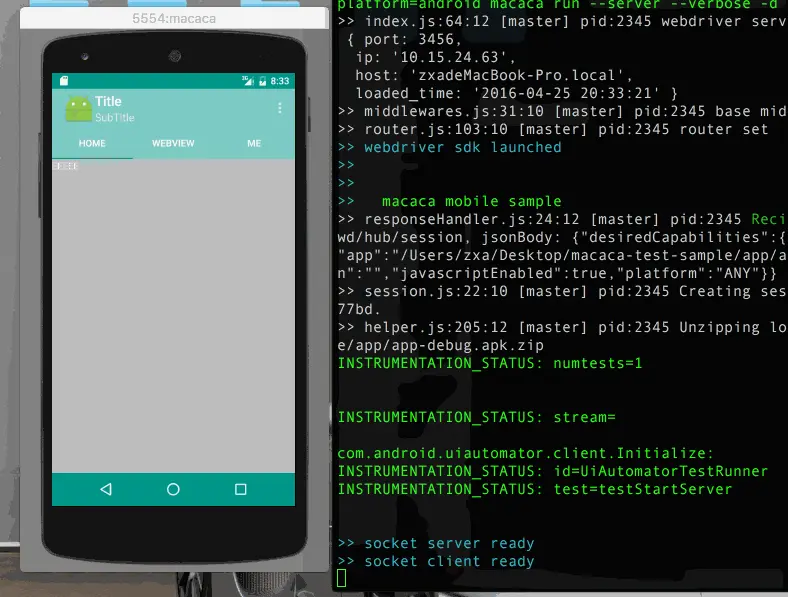Click the 'socket client ready' line
This screenshot has width=788, height=597.
(x=436, y=561)
